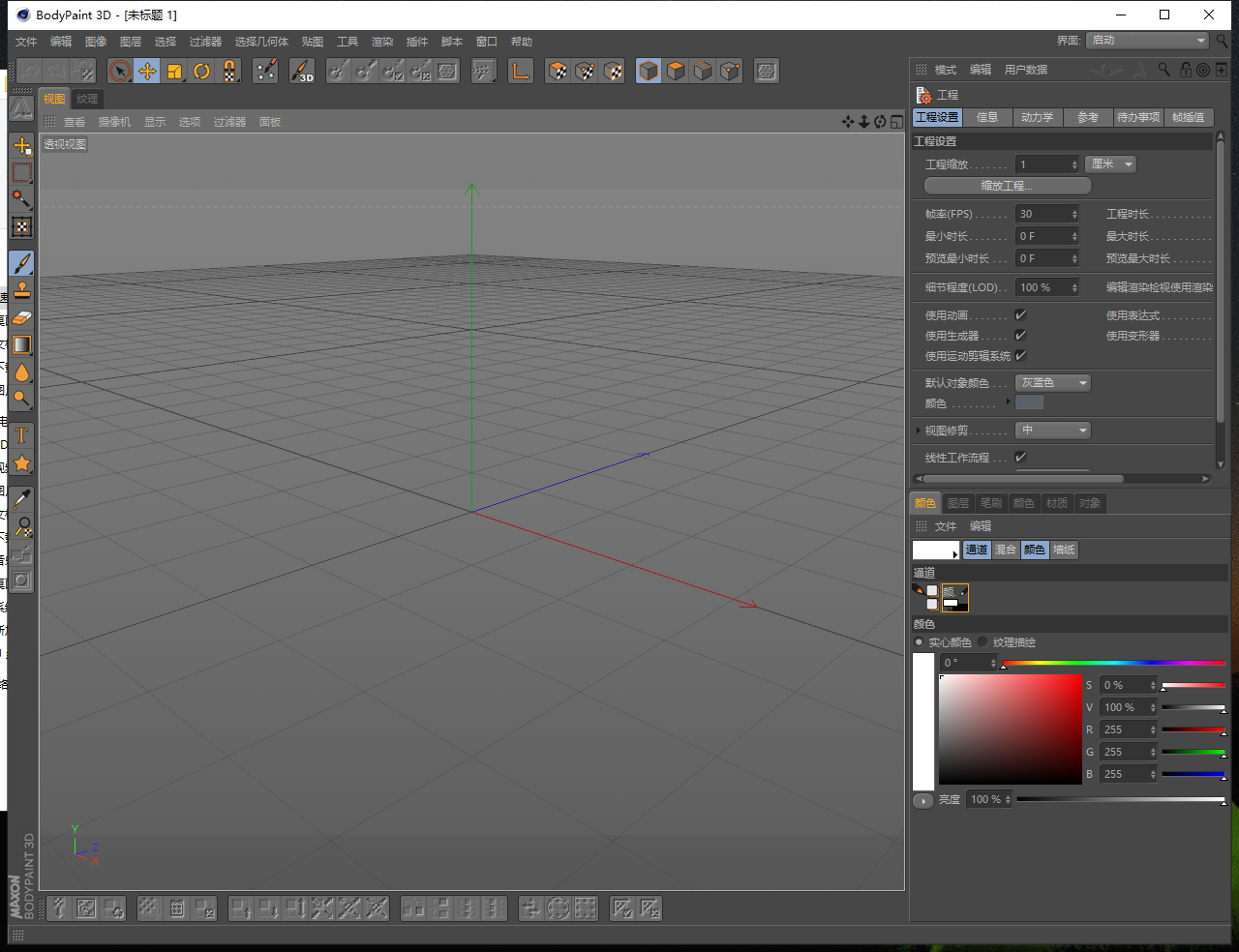1239x952 pixels.
Task: Open the 界面 layout dropdown showing 启动
Action: [1147, 40]
